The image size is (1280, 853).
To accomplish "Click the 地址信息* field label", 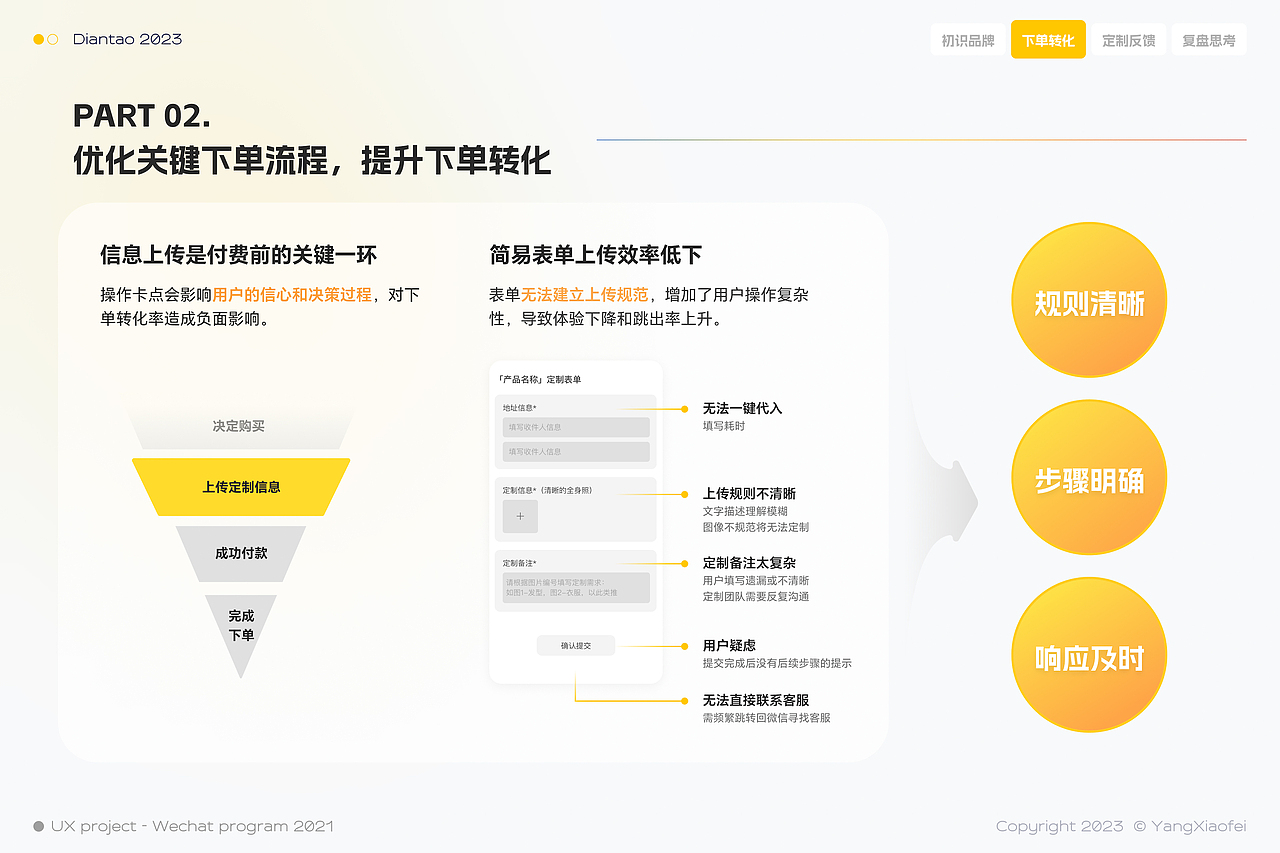I will [520, 407].
